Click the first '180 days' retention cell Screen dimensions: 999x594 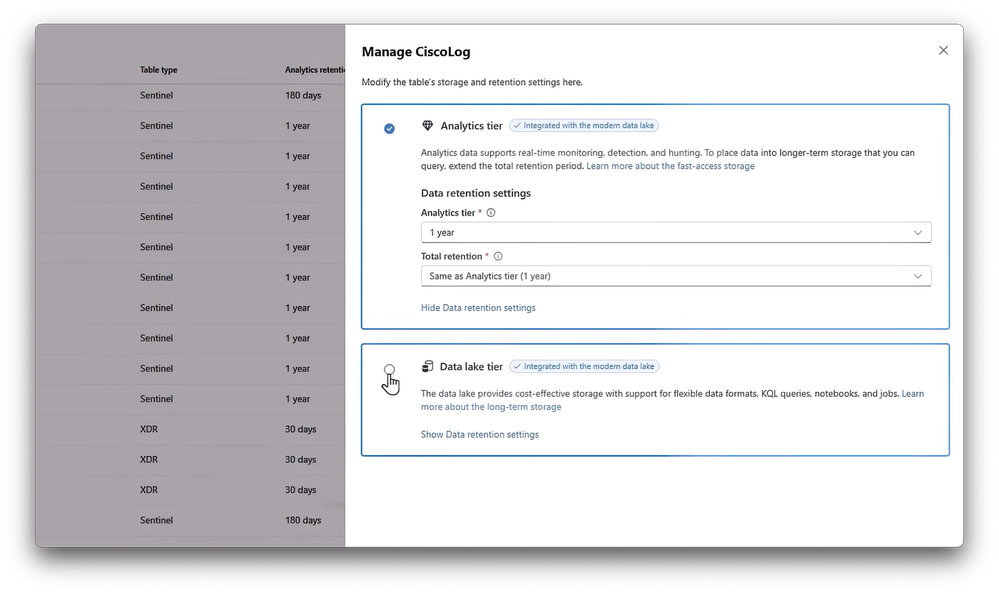tap(303, 96)
